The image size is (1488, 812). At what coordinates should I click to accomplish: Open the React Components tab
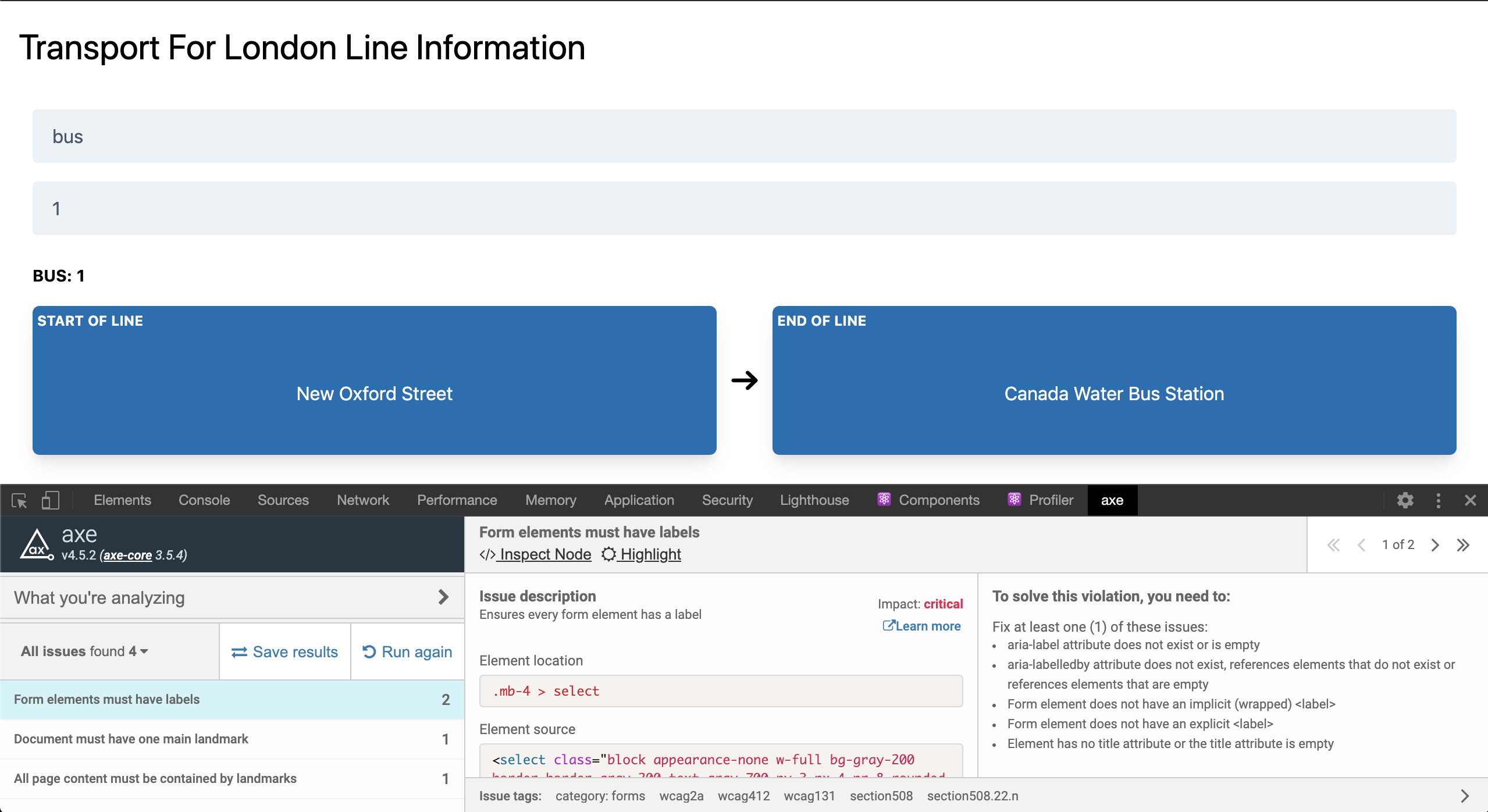pyautogui.click(x=928, y=500)
